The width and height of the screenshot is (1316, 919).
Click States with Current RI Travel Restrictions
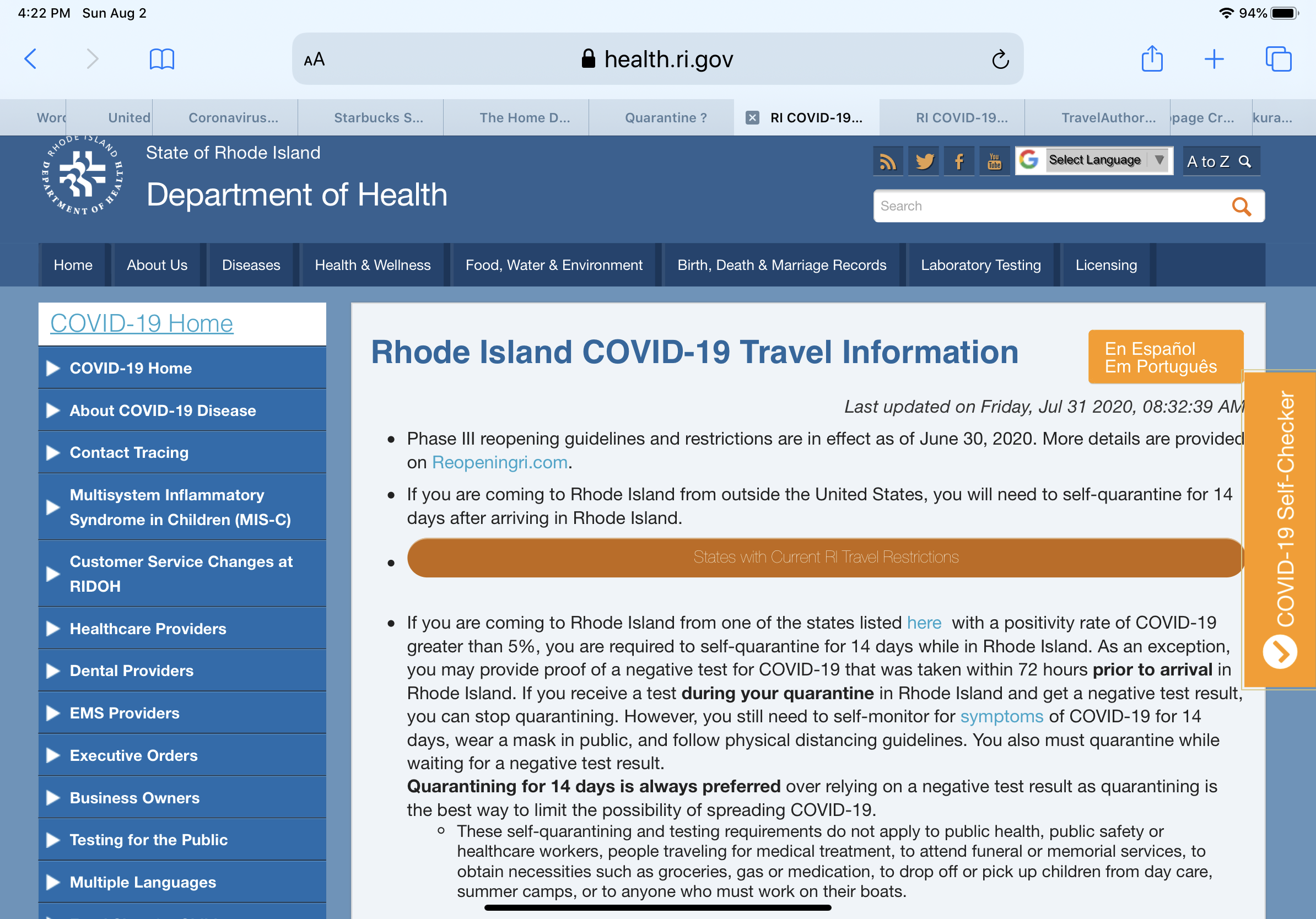click(825, 557)
